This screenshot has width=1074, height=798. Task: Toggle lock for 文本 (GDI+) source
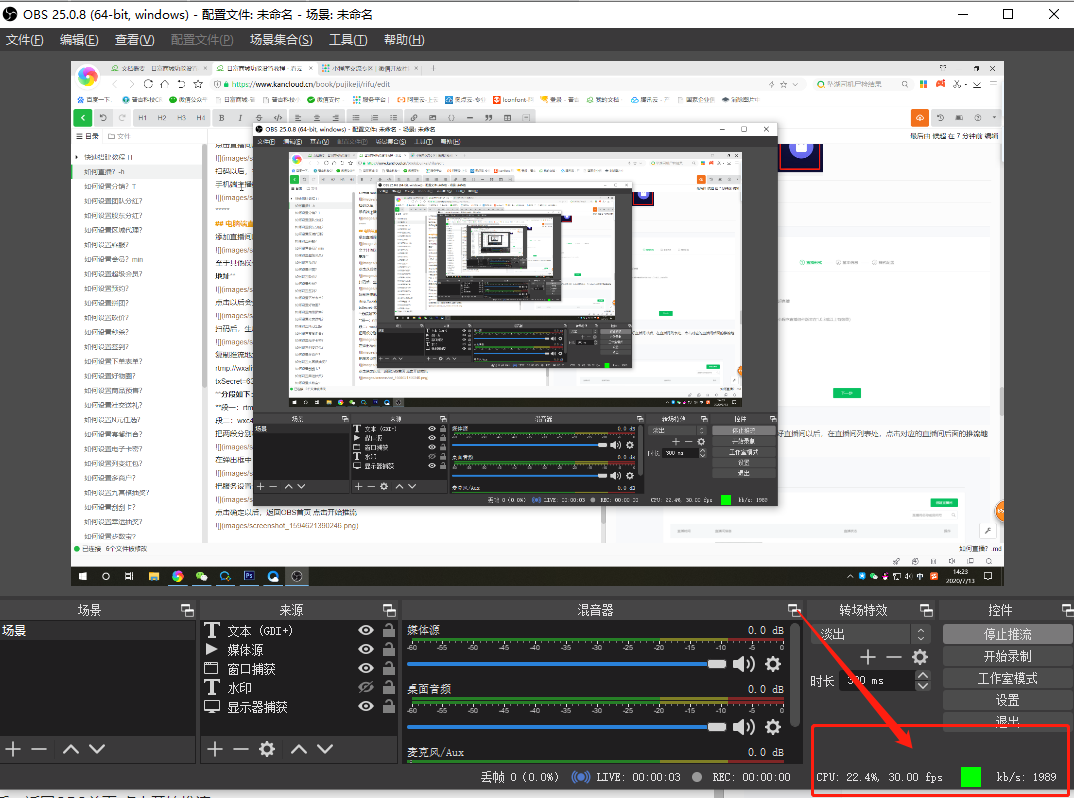pos(388,630)
